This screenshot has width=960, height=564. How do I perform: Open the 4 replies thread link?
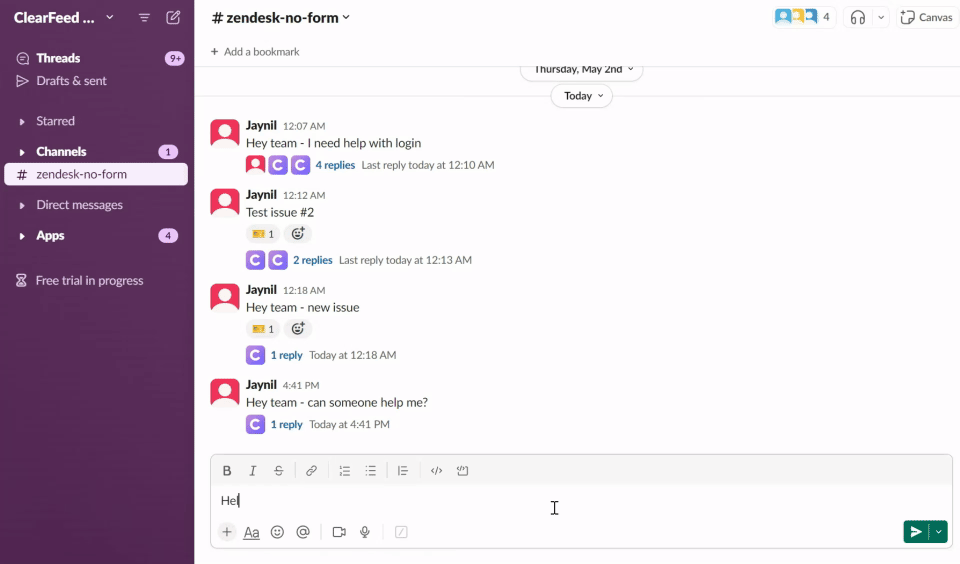pyautogui.click(x=335, y=165)
